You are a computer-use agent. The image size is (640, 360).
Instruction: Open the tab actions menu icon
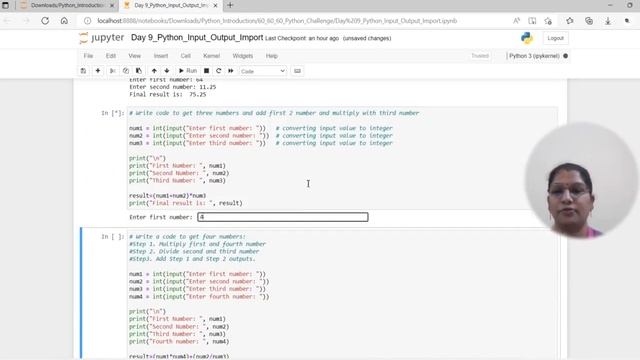[x=5, y=5]
